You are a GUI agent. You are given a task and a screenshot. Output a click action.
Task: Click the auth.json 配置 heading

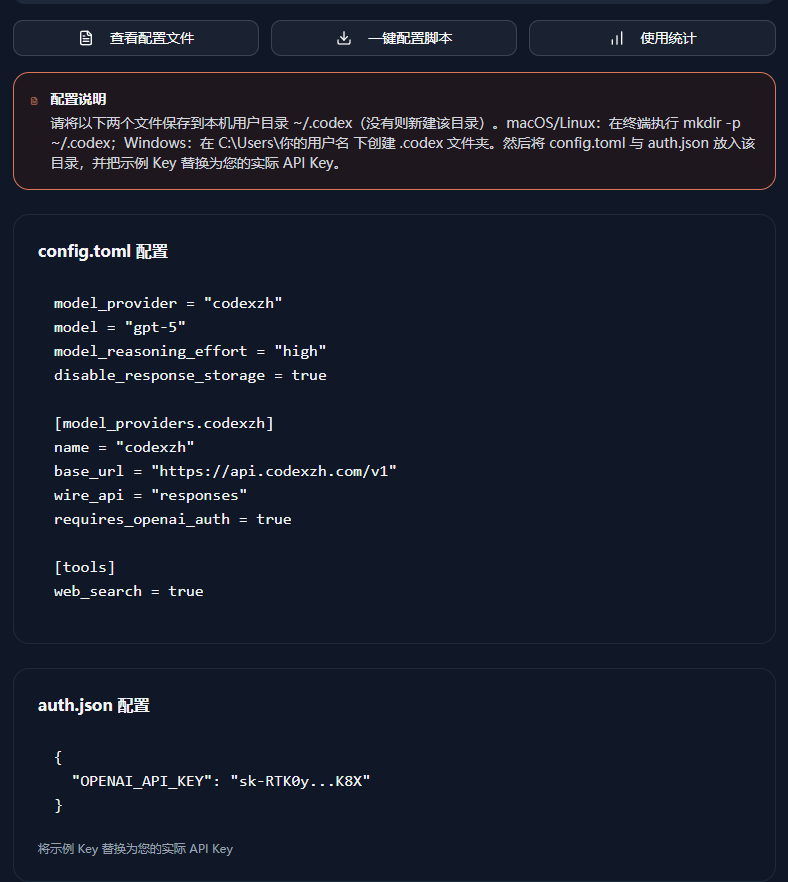tap(94, 705)
